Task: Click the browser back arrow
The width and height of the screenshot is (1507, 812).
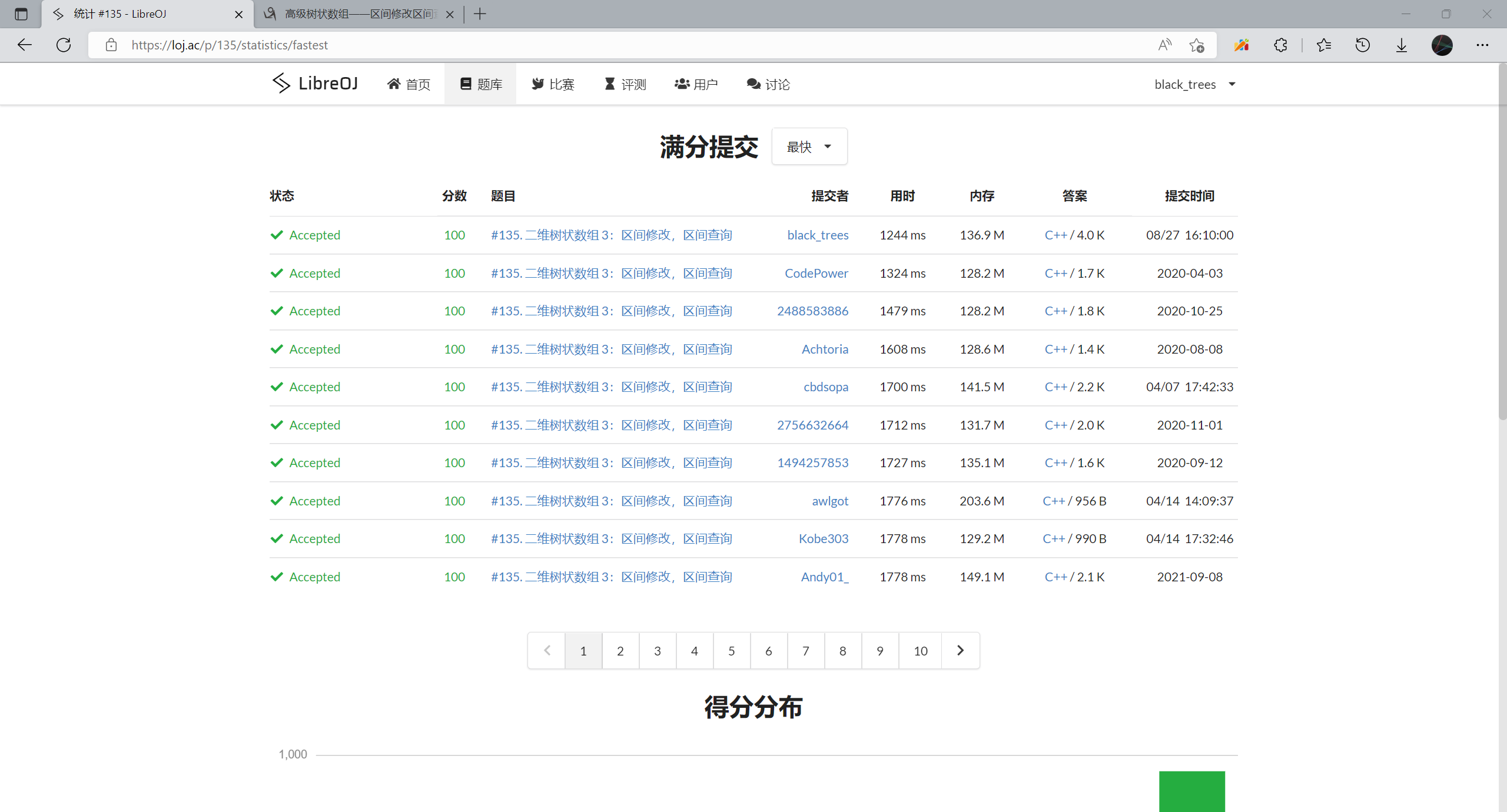Action: (25, 45)
